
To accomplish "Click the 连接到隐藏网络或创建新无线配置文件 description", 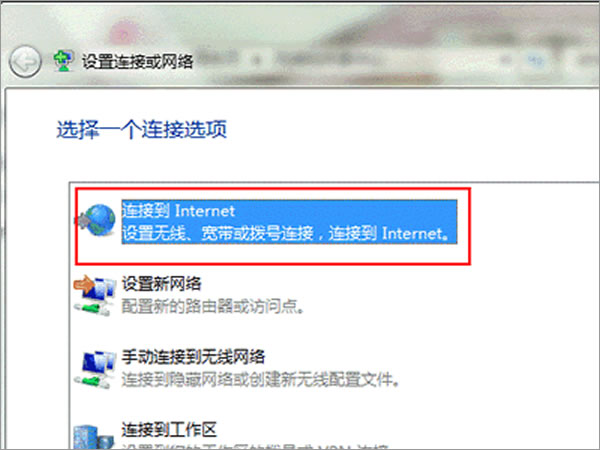I will [261, 379].
